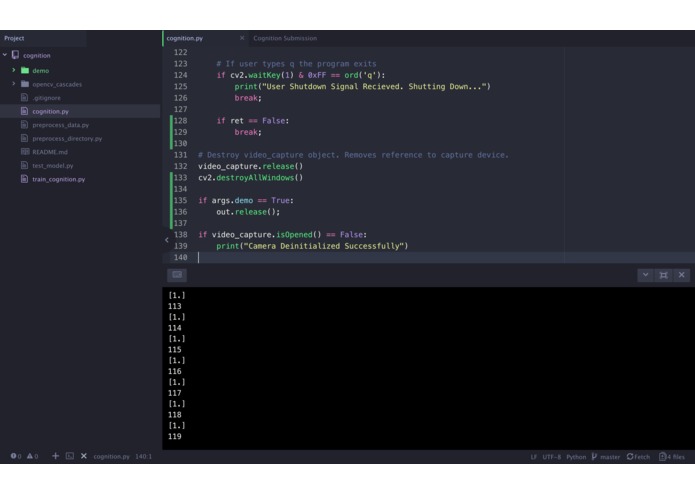Select the demo folder
Screen dimensions: 695x494
coord(40,70)
